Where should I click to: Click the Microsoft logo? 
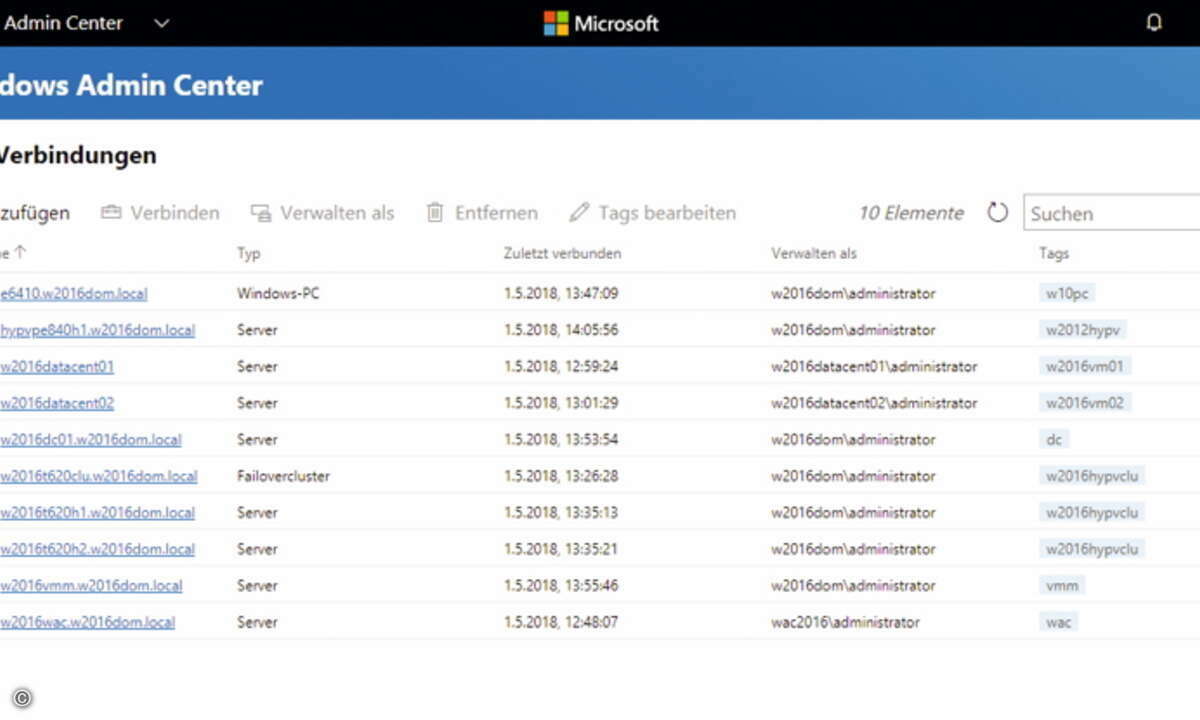tap(601, 23)
